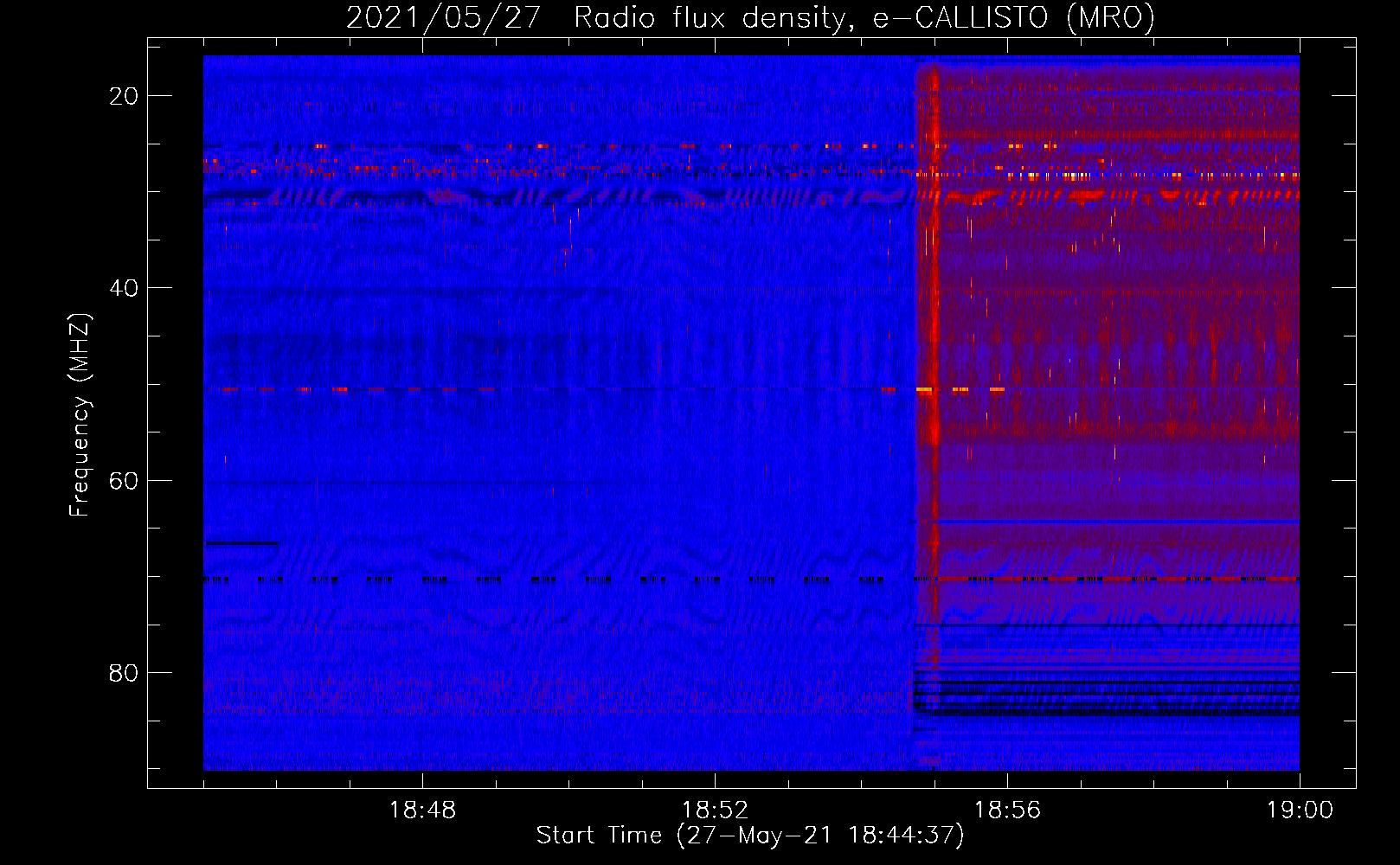Click the plot title "2021/05/27 Radio flux density, e-CALLISTO (MRO)"

click(750, 17)
